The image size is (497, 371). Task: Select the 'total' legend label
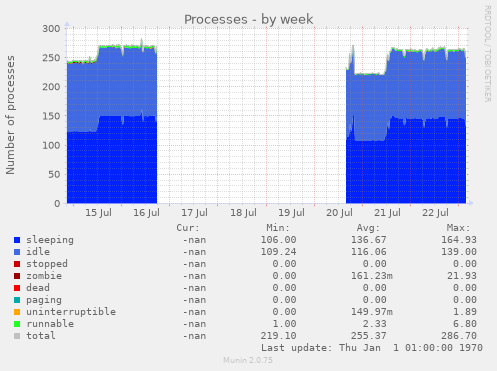pos(41,336)
